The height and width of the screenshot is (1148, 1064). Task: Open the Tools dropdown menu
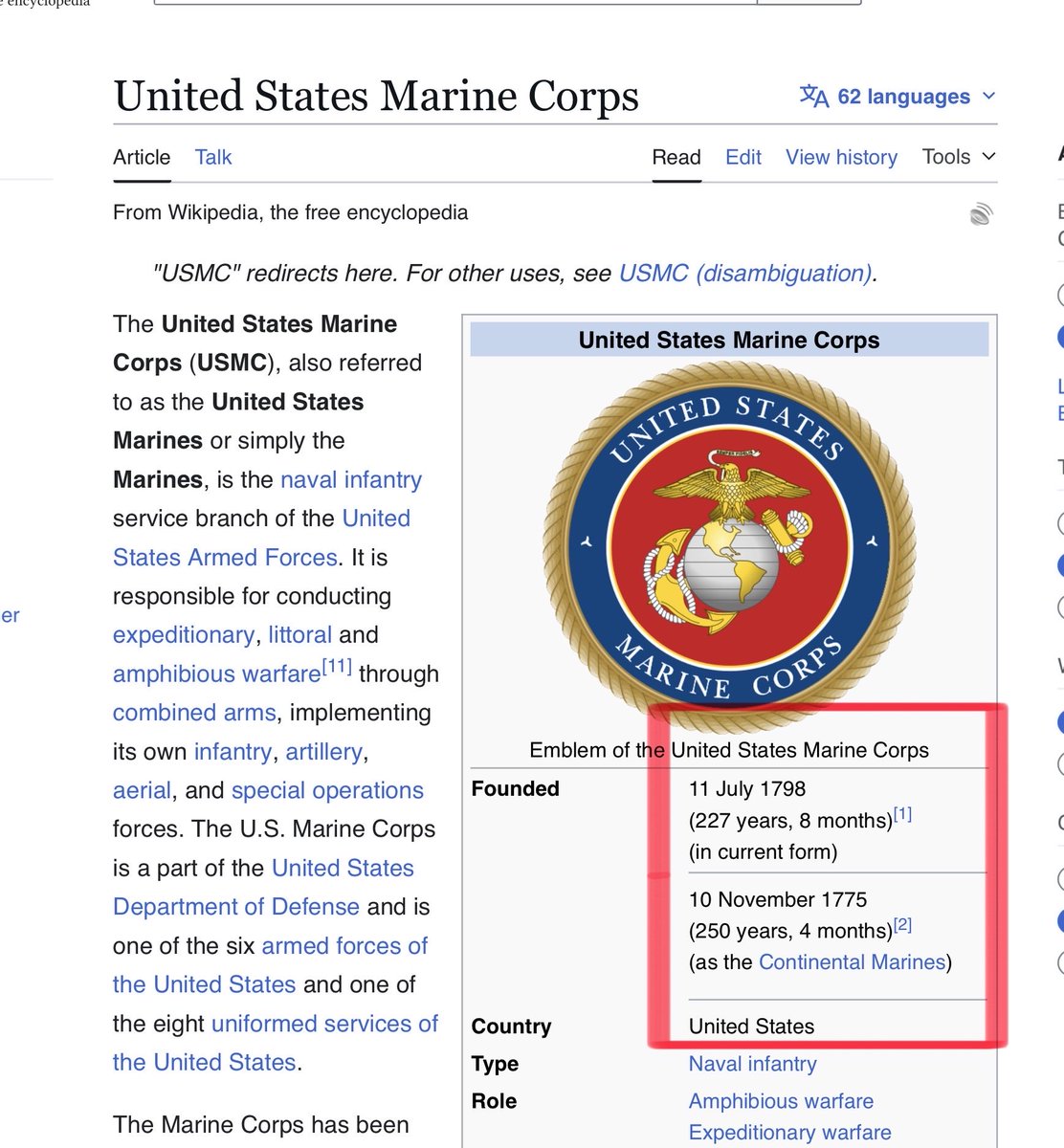click(959, 157)
